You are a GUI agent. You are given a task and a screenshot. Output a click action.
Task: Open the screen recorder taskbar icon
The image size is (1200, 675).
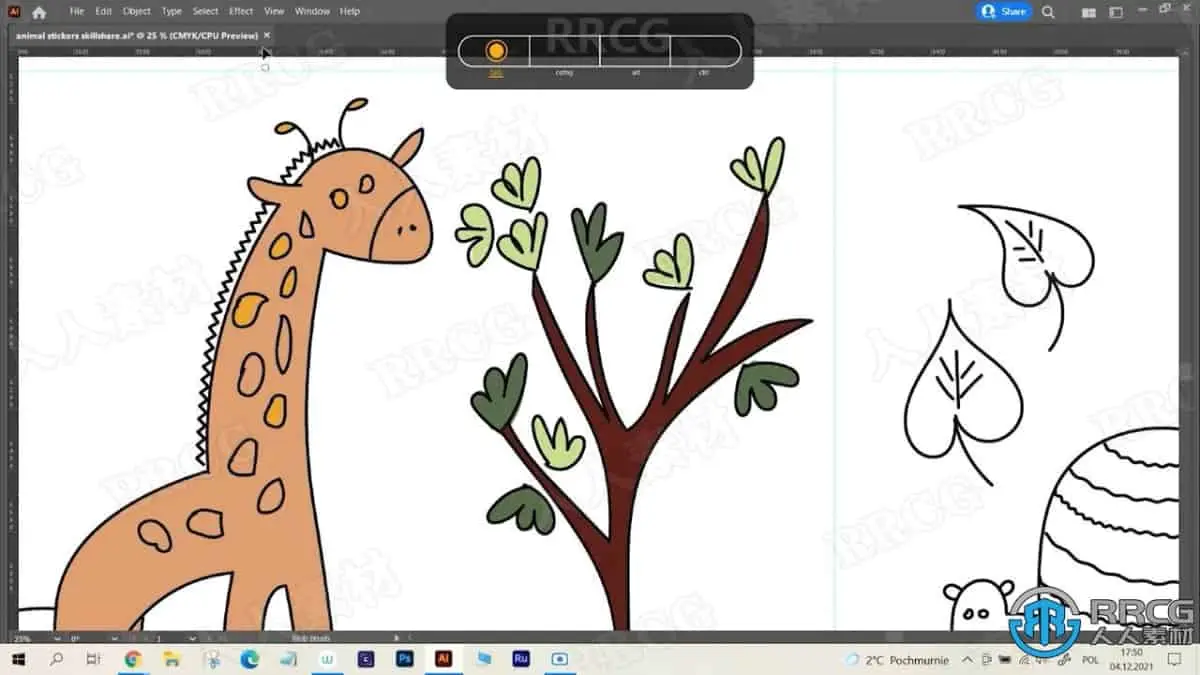click(559, 659)
